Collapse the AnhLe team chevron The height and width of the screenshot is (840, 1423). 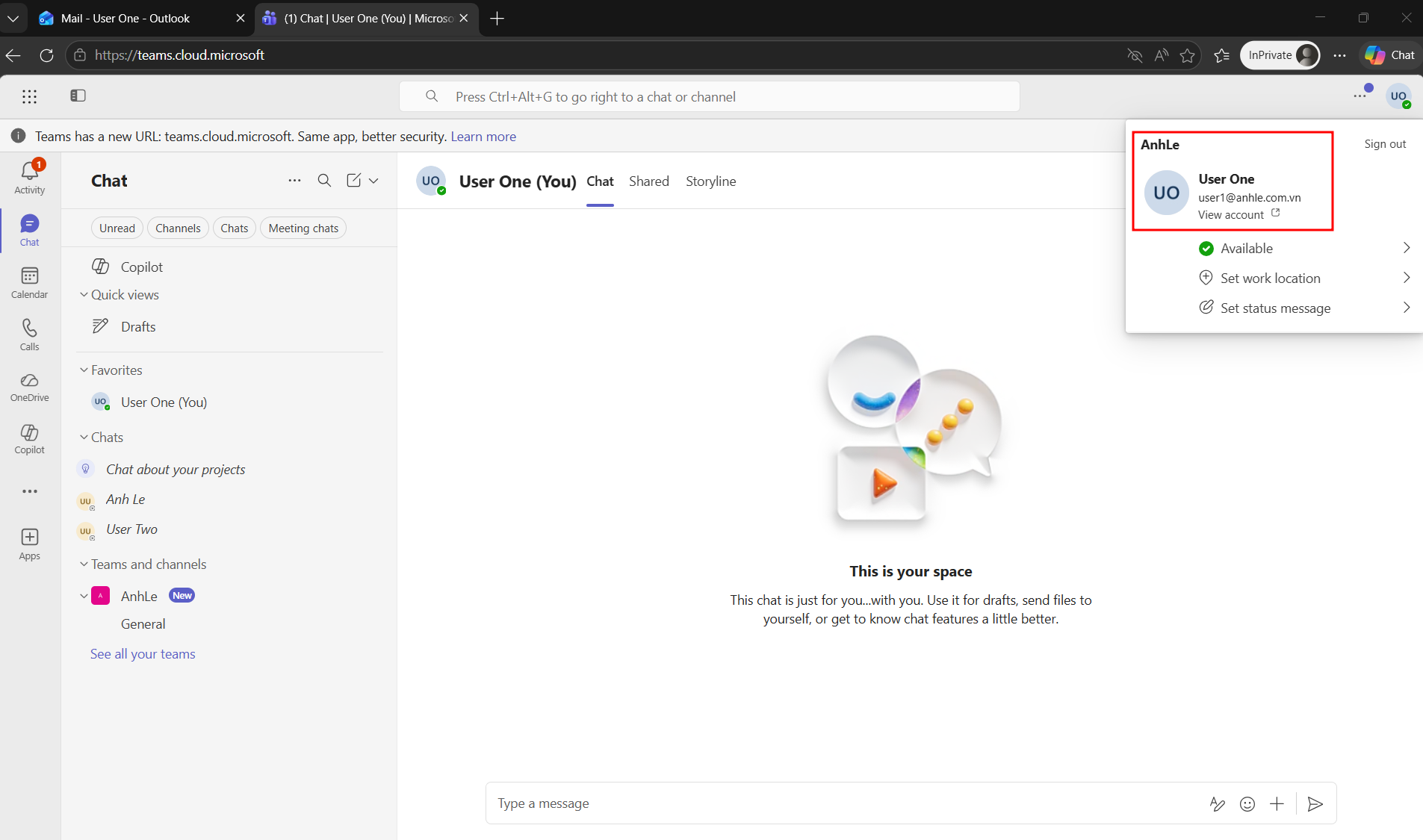point(84,596)
